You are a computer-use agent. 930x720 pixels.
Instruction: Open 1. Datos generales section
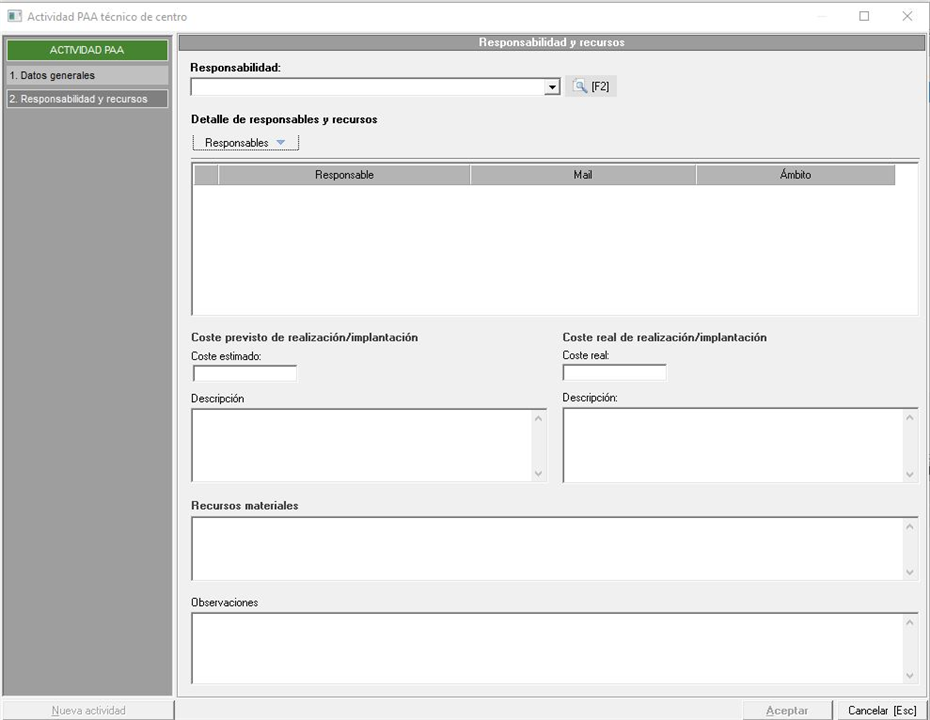(x=87, y=75)
